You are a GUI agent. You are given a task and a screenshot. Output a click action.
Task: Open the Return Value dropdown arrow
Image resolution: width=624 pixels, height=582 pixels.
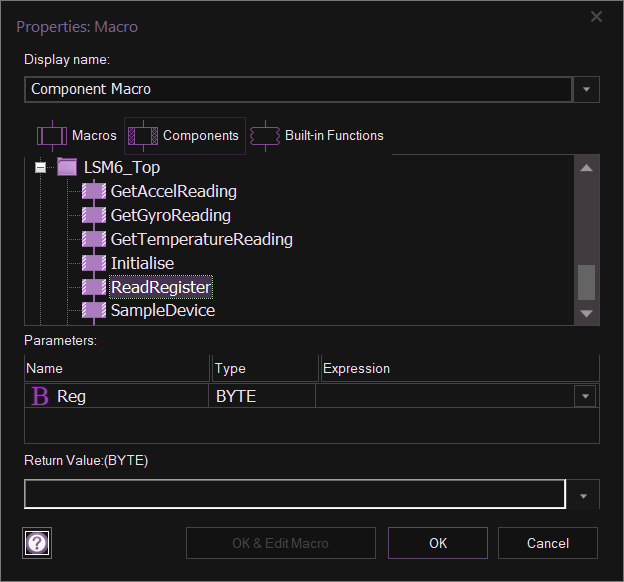583,496
